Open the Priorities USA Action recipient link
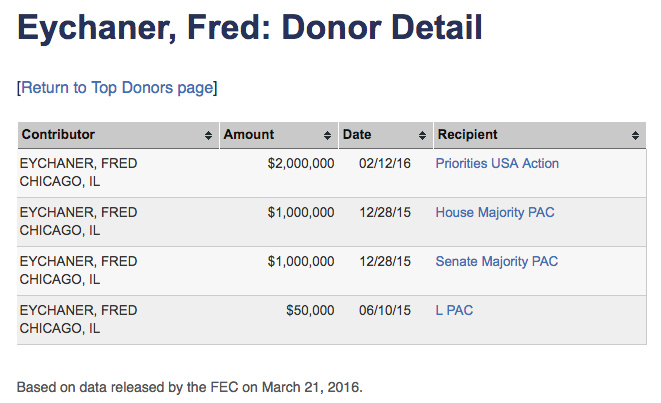 point(497,163)
